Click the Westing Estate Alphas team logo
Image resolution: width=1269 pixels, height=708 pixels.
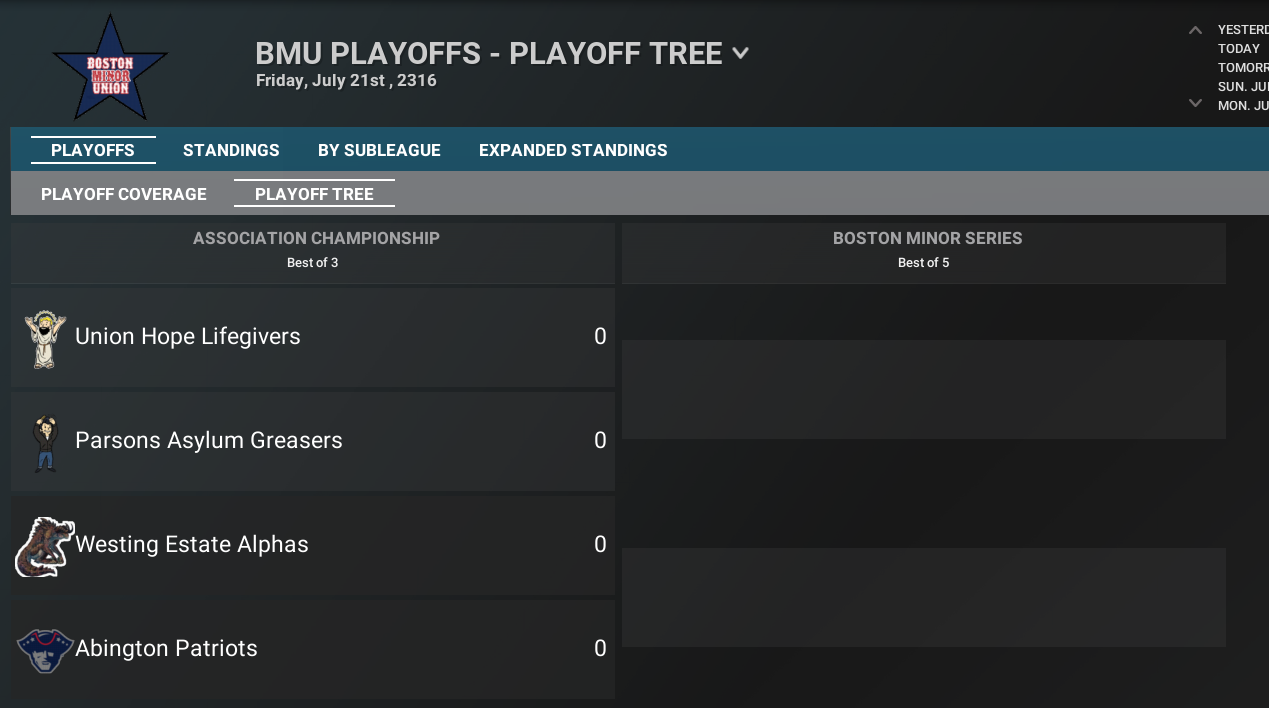click(x=44, y=546)
